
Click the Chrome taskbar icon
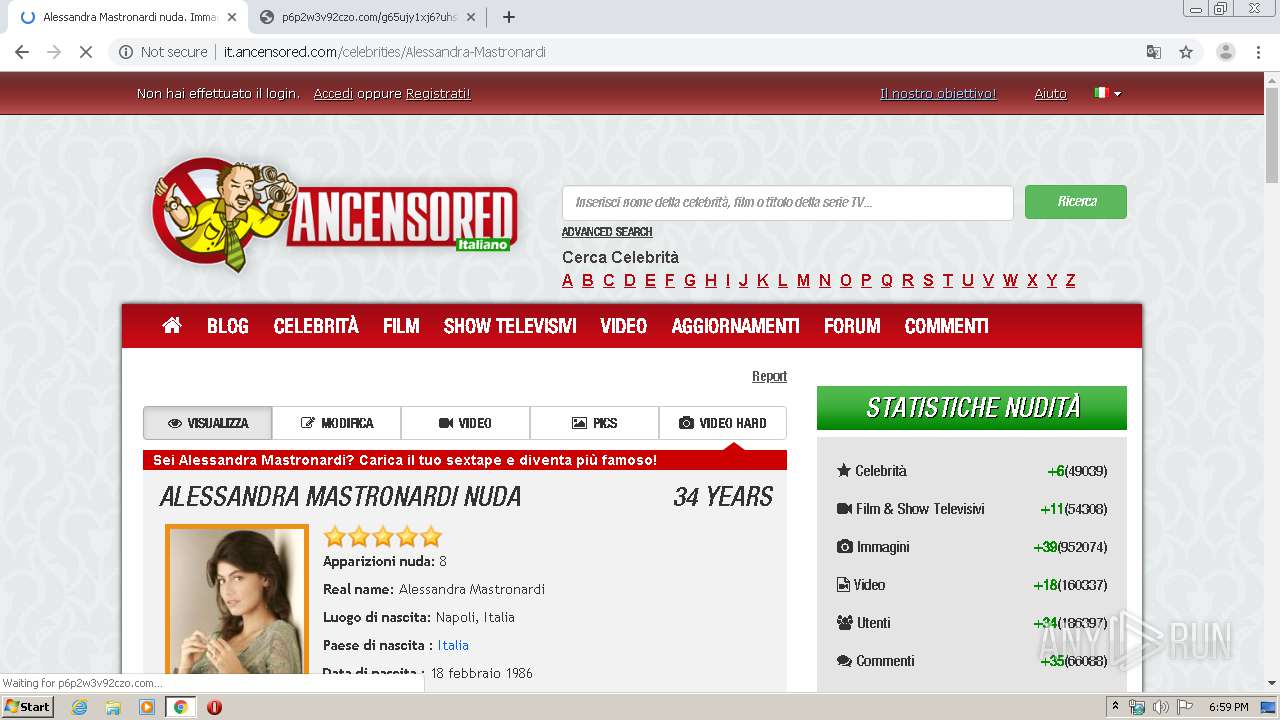tap(180, 707)
